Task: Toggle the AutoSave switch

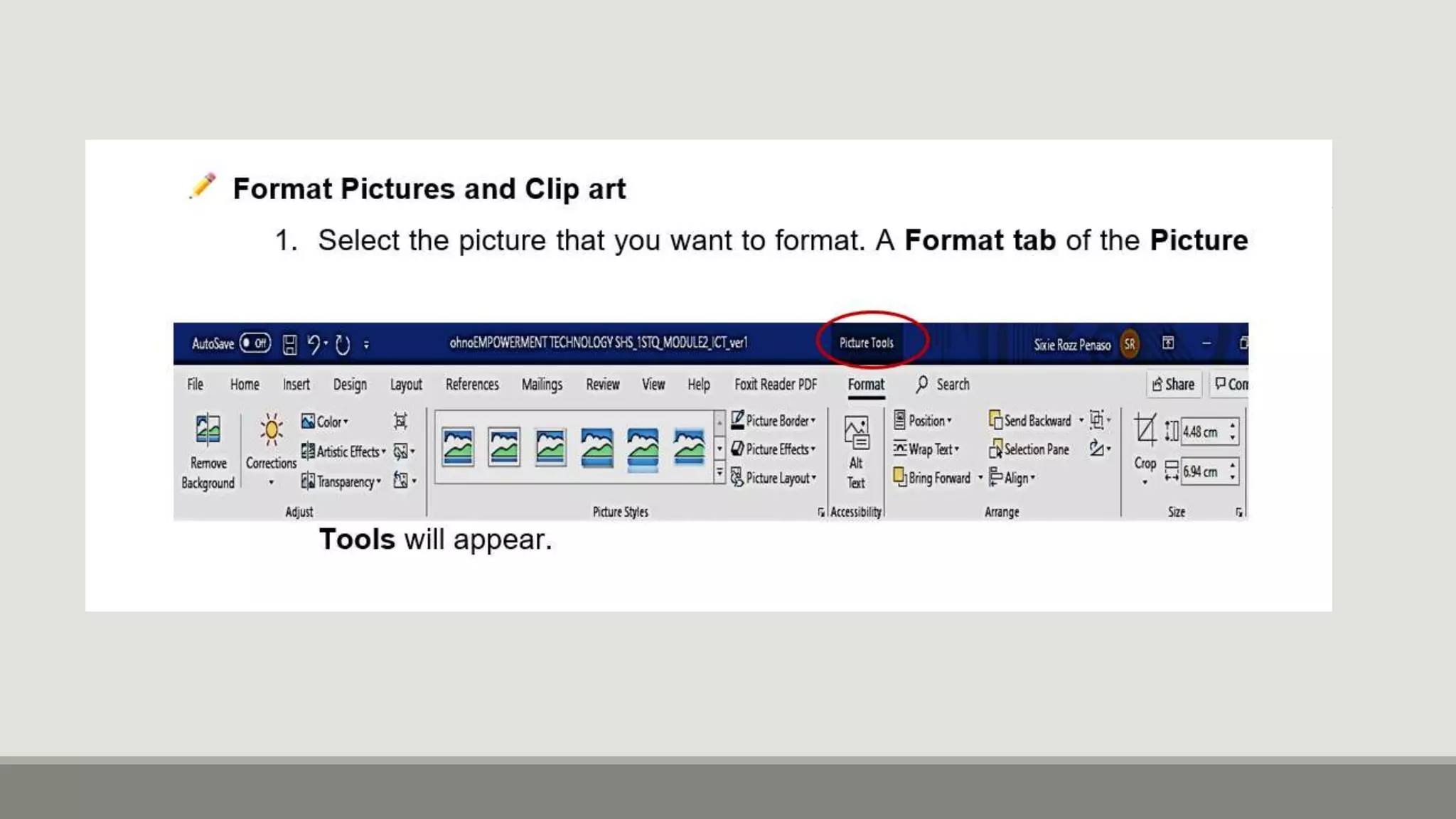Action: (255, 343)
